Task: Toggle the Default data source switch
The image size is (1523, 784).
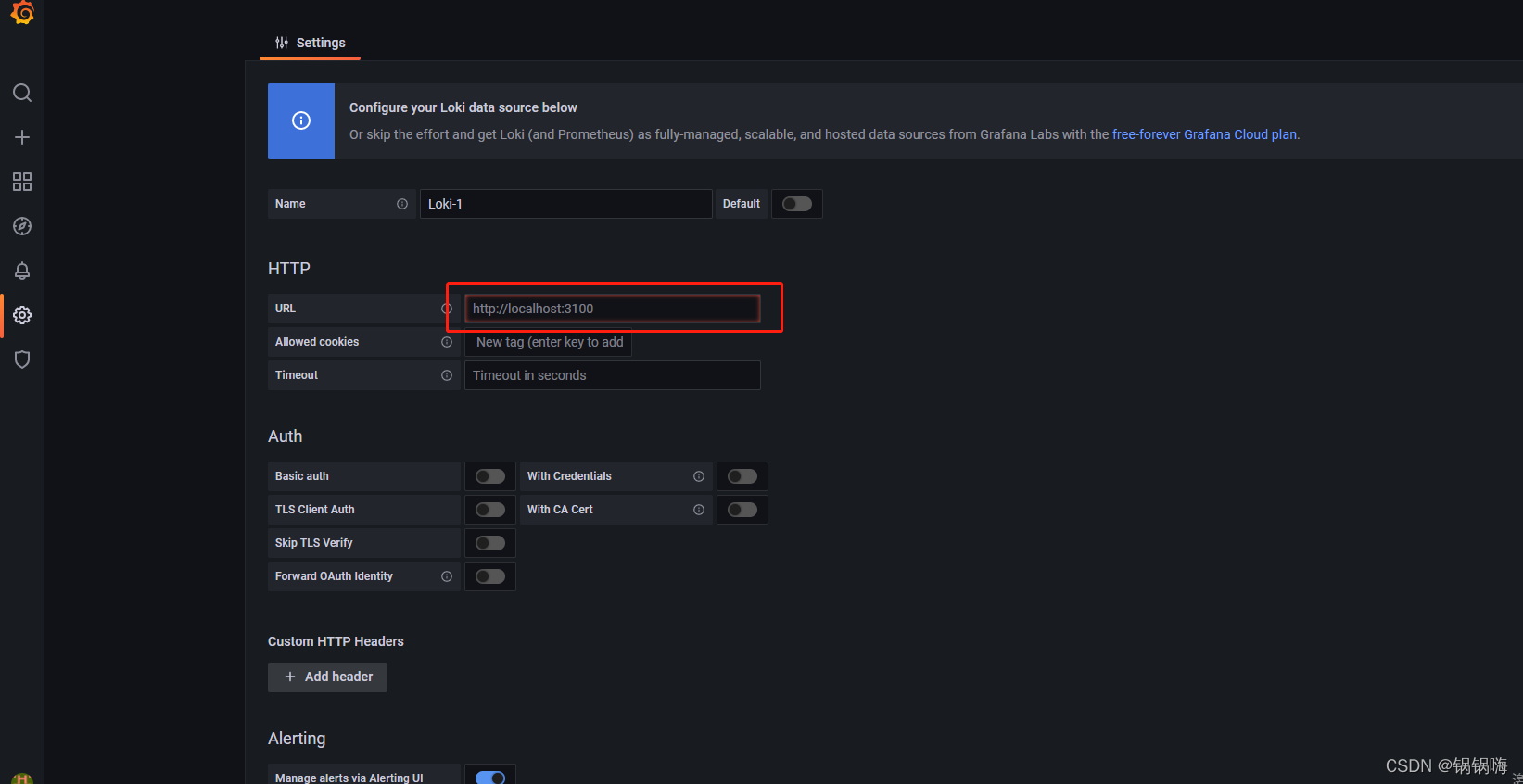Action: pos(797,204)
